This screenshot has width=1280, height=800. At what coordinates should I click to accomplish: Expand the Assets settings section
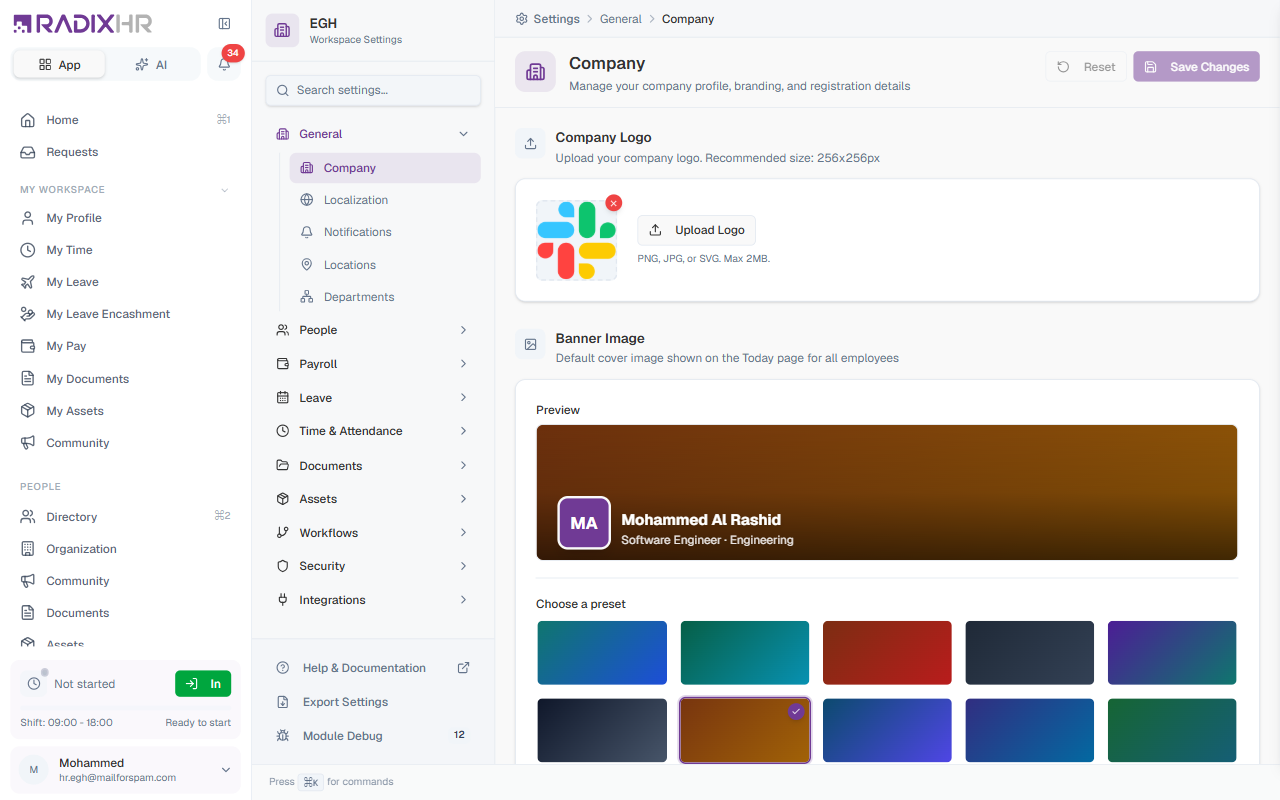463,499
